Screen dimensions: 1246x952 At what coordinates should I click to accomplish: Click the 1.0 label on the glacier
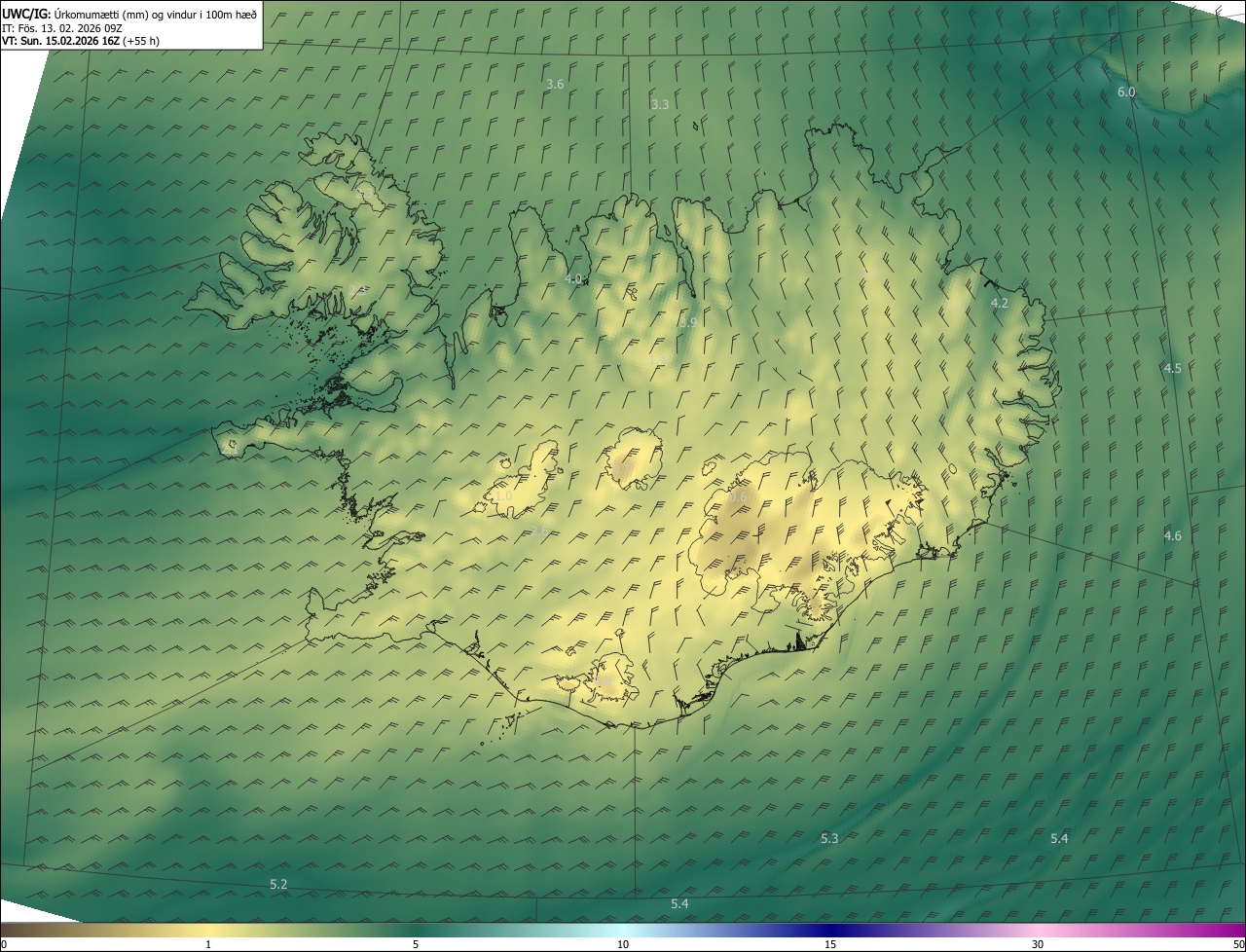(503, 496)
